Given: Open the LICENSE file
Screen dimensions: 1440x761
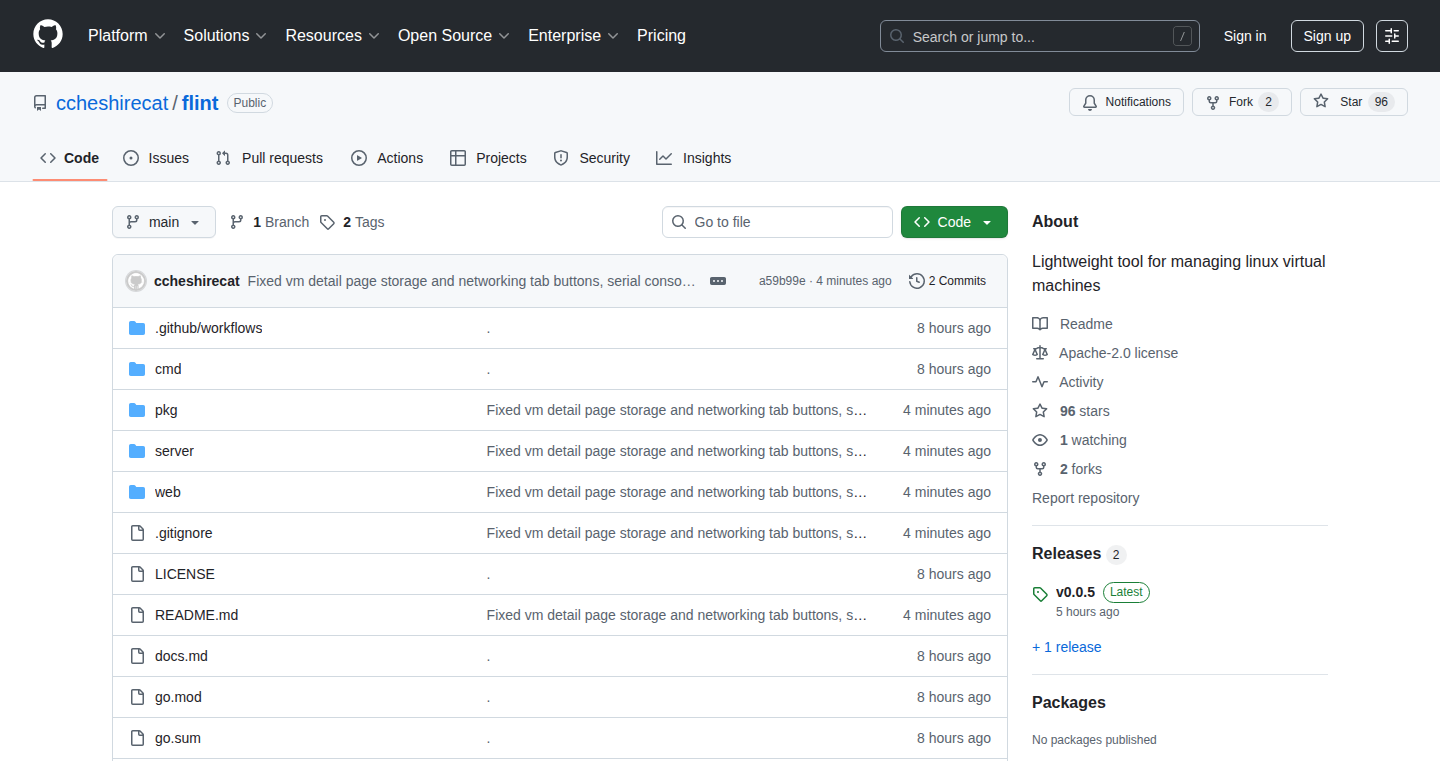Looking at the screenshot, I should click(x=185, y=574).
